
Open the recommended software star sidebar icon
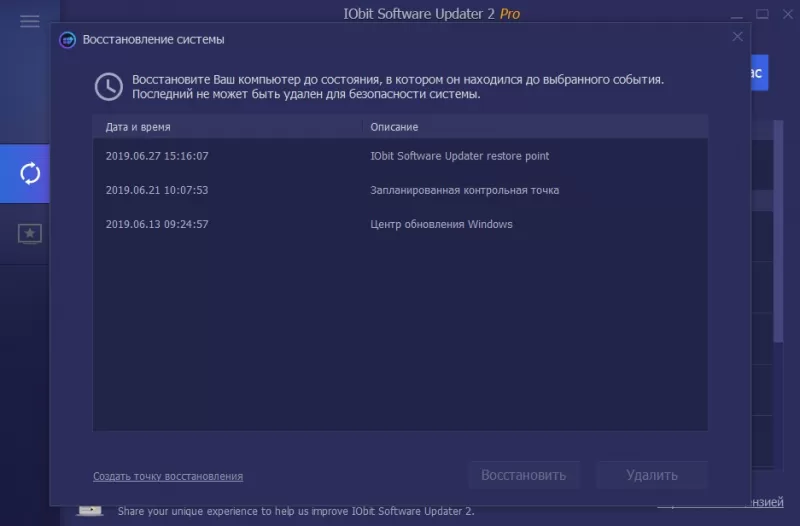[x=30, y=234]
